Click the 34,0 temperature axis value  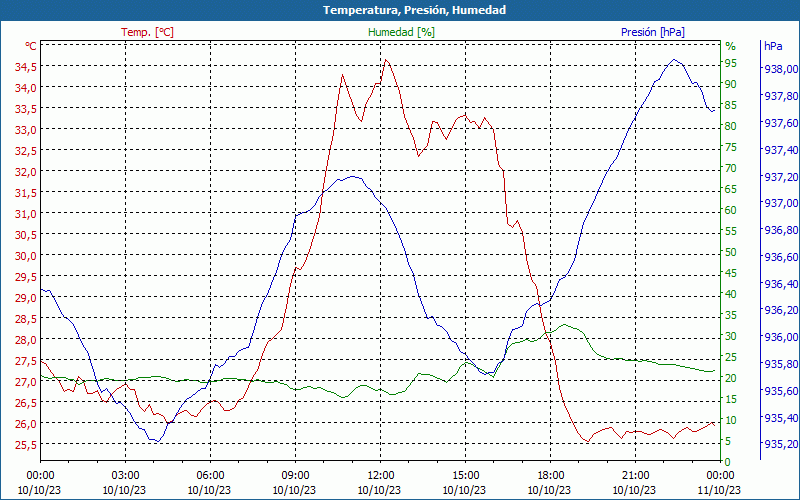(x=24, y=88)
